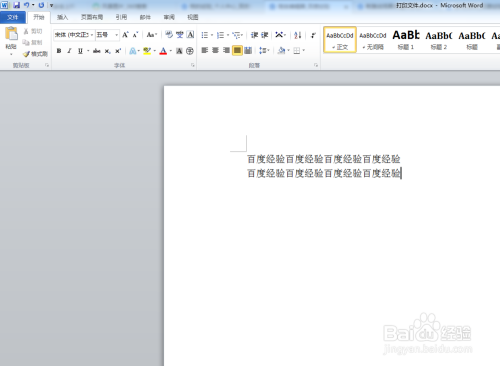Screen dimensions: 500x366
Task: Click the Character Shading A icon
Action: point(179,51)
